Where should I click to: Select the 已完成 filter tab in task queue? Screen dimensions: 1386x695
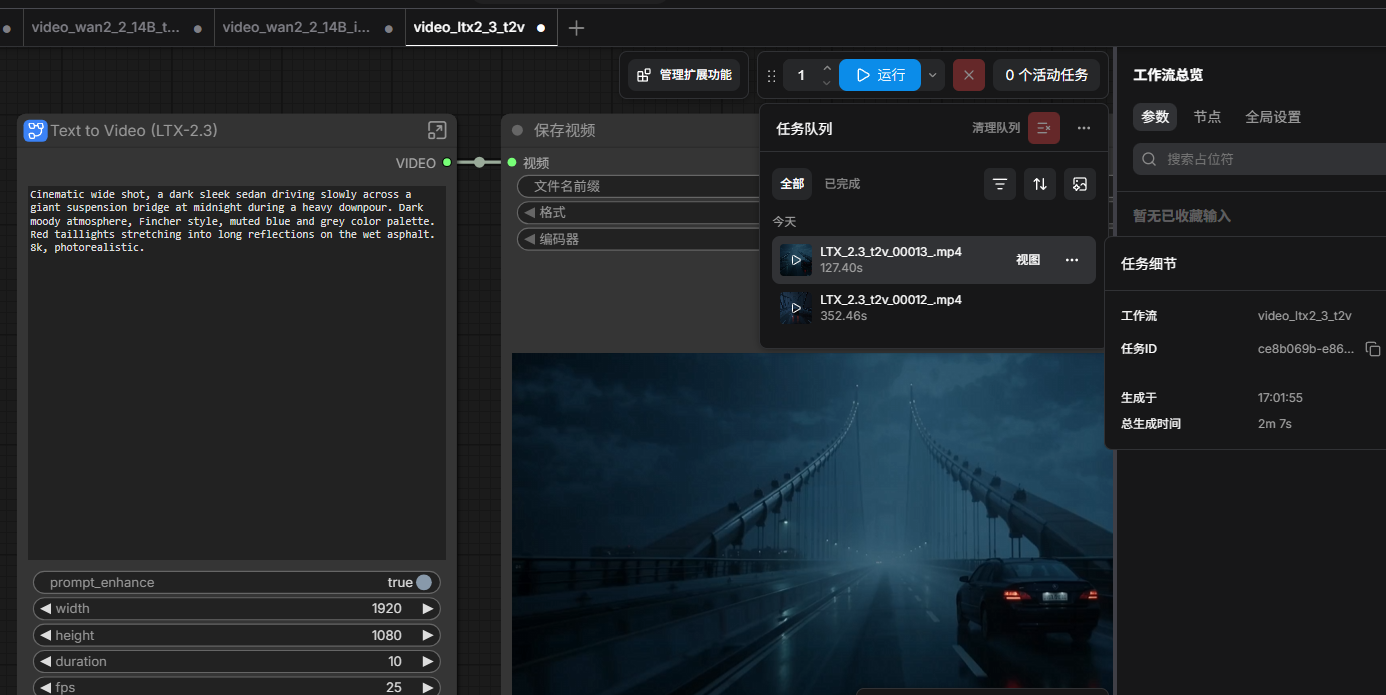[842, 184]
